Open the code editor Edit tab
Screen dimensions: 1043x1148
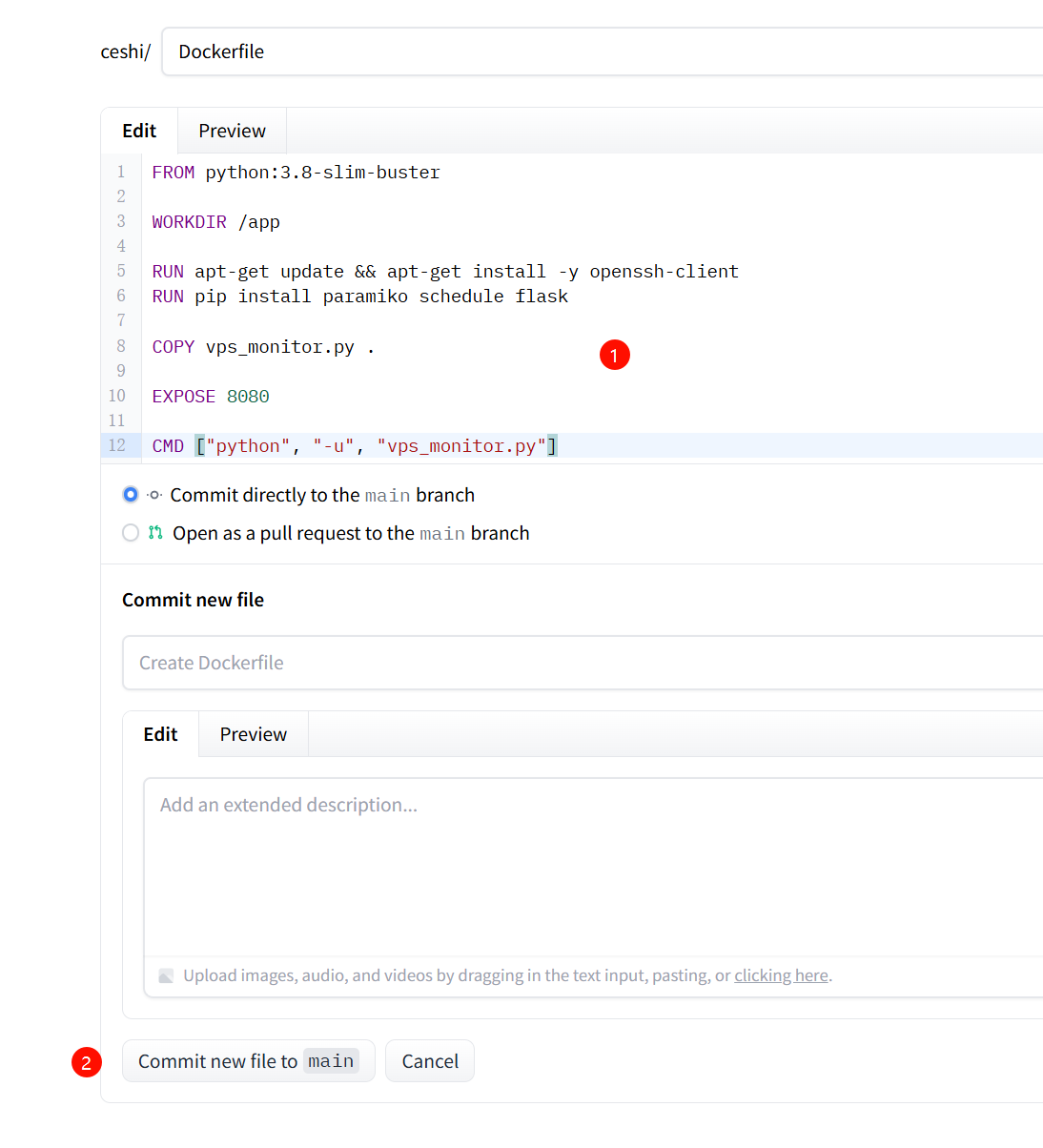(x=139, y=131)
